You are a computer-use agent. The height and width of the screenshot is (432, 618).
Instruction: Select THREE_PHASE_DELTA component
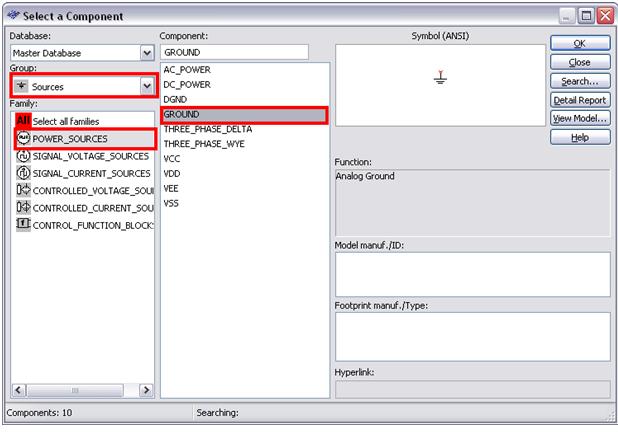208,129
